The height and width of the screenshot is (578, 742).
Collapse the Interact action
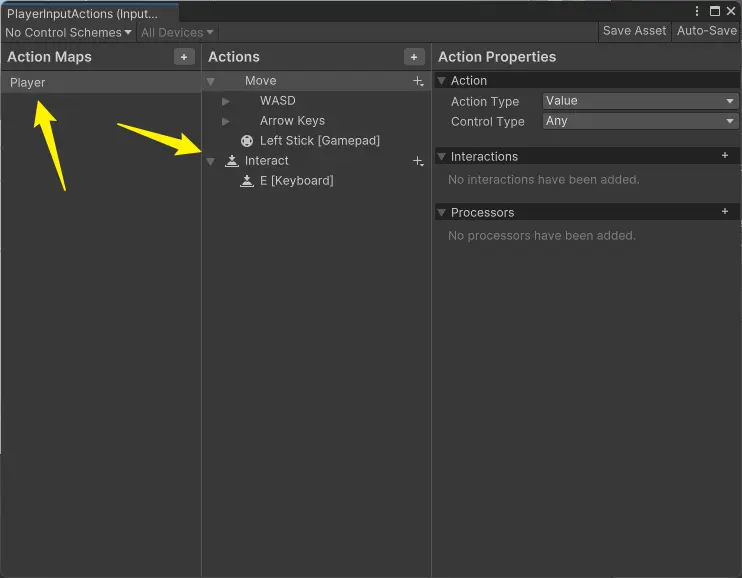click(x=211, y=161)
